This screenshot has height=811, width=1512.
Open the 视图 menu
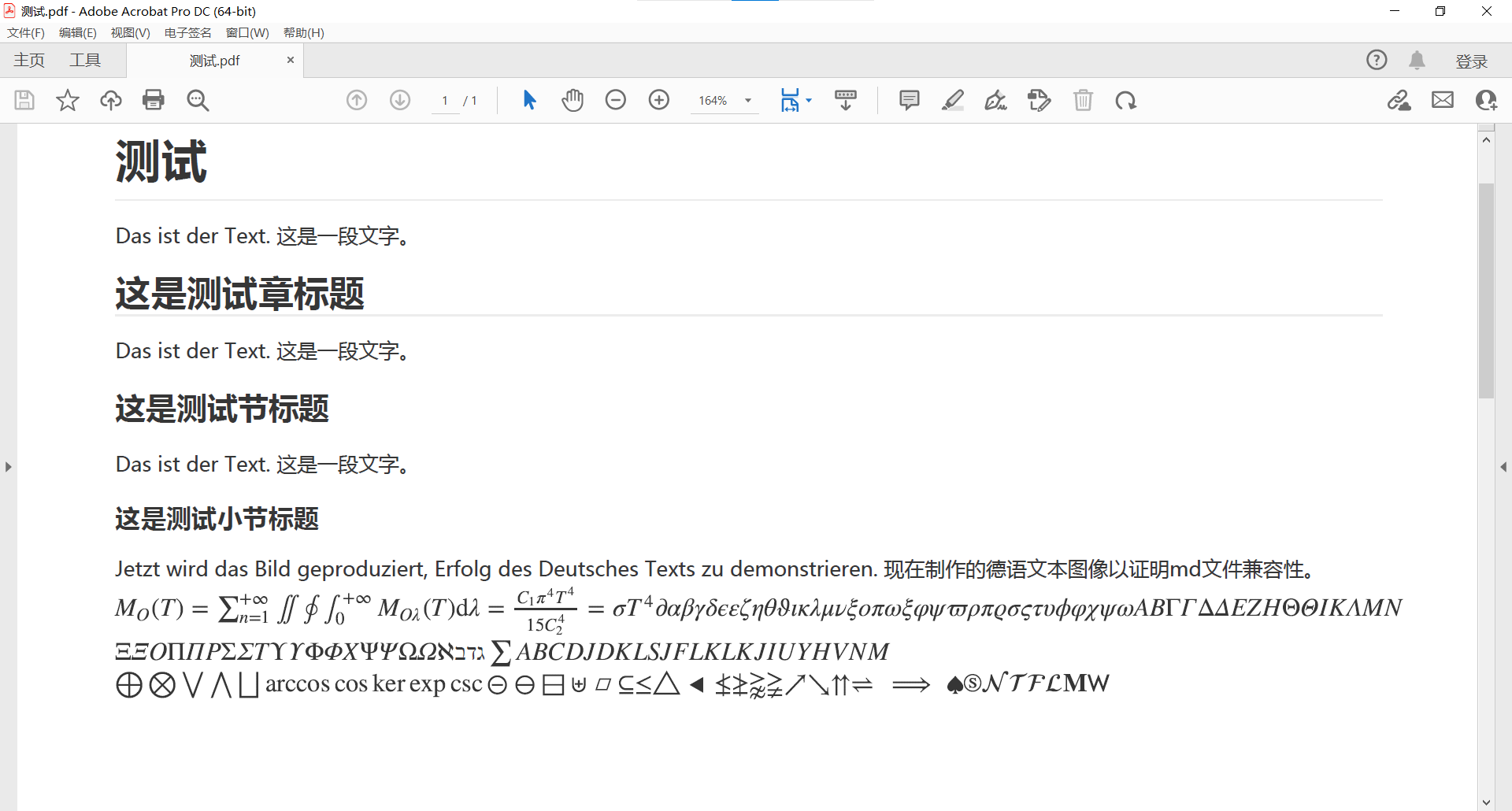[130, 32]
